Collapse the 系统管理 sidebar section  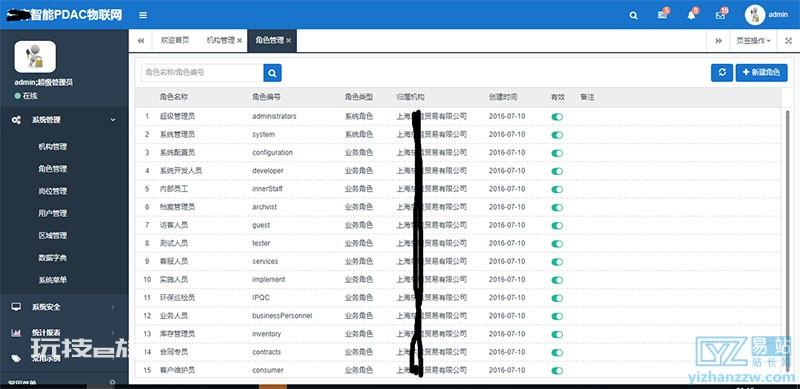coord(64,120)
